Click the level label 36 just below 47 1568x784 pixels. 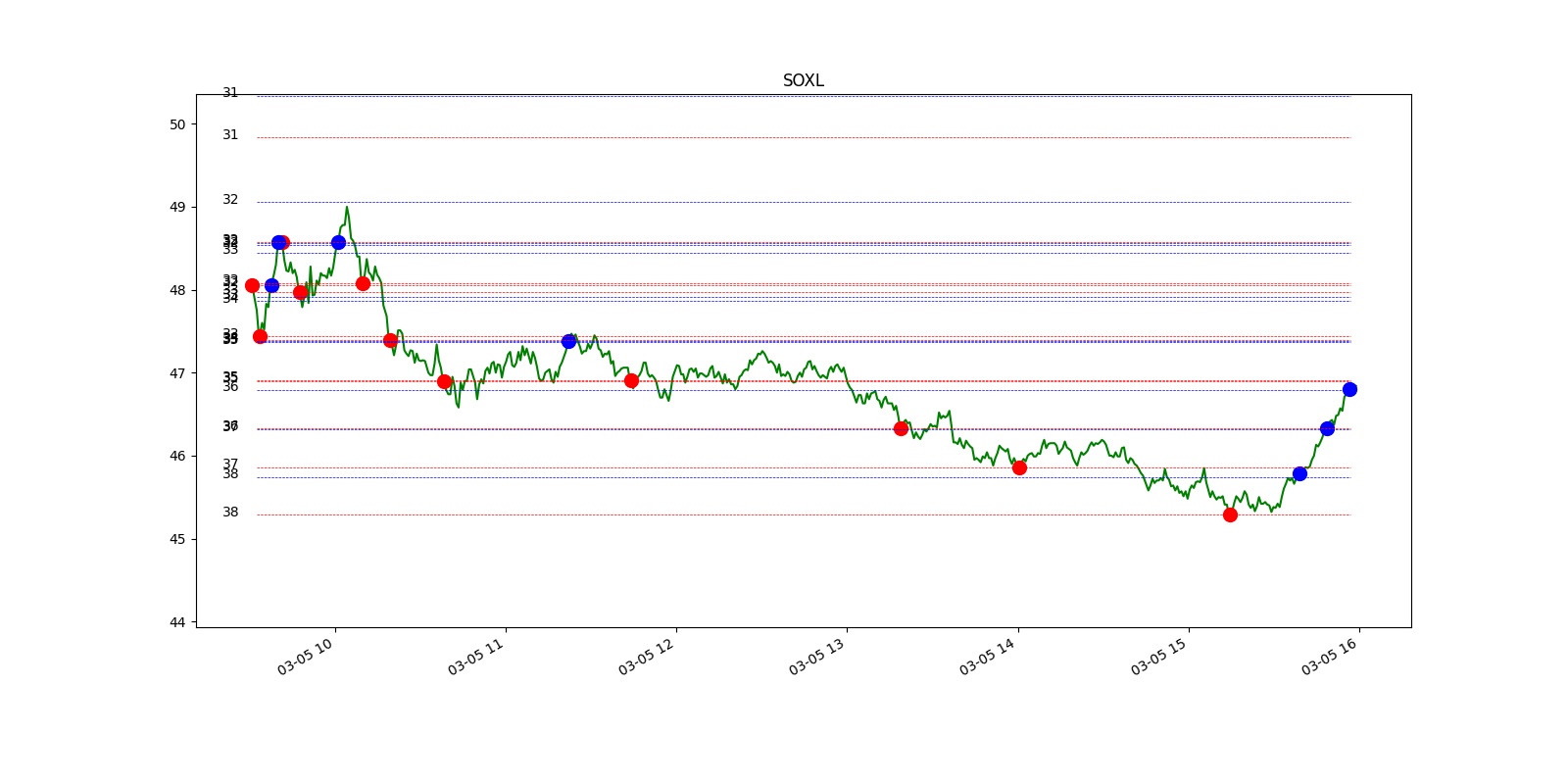point(230,386)
